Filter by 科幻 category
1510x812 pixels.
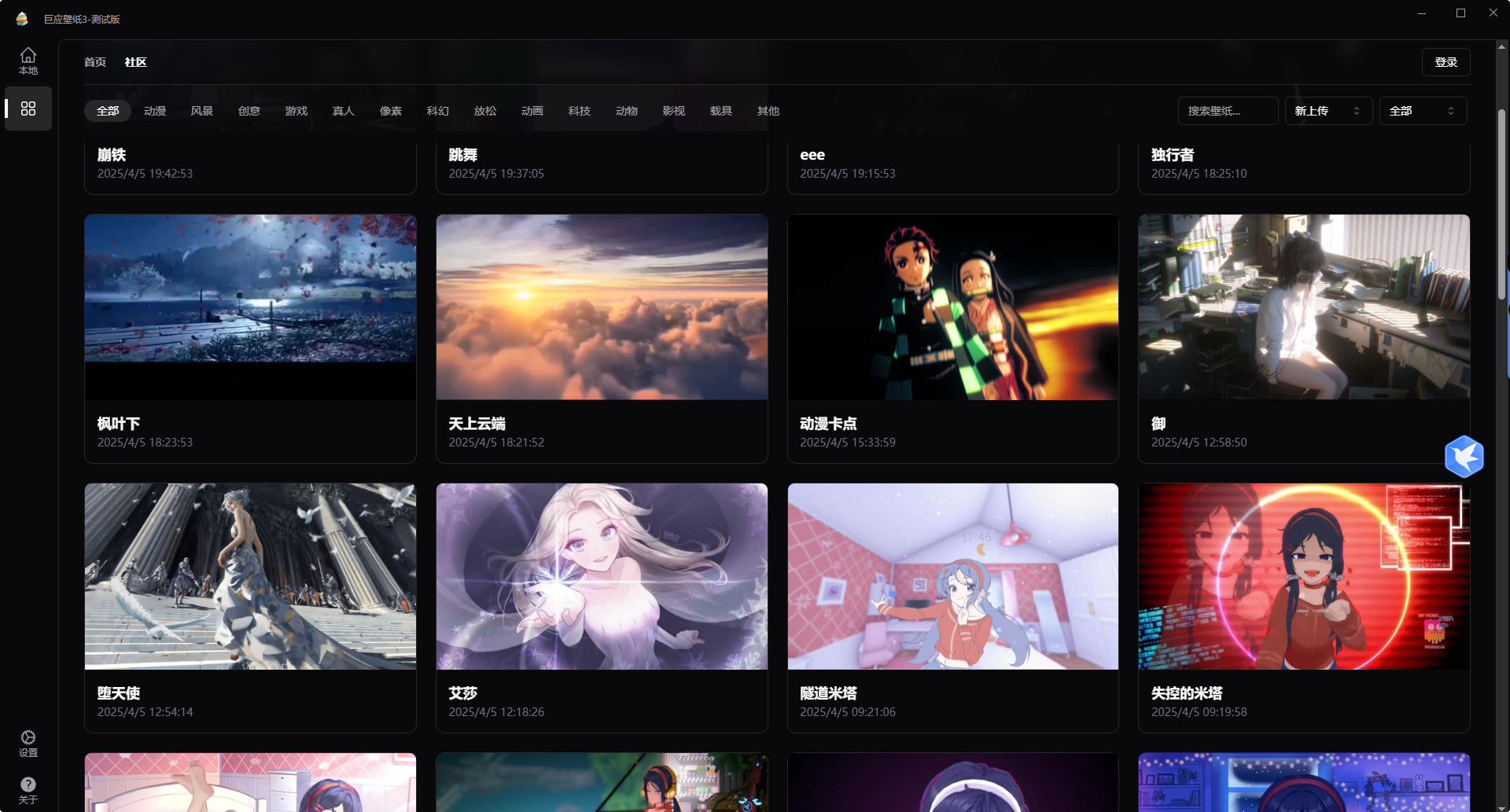pyautogui.click(x=438, y=111)
